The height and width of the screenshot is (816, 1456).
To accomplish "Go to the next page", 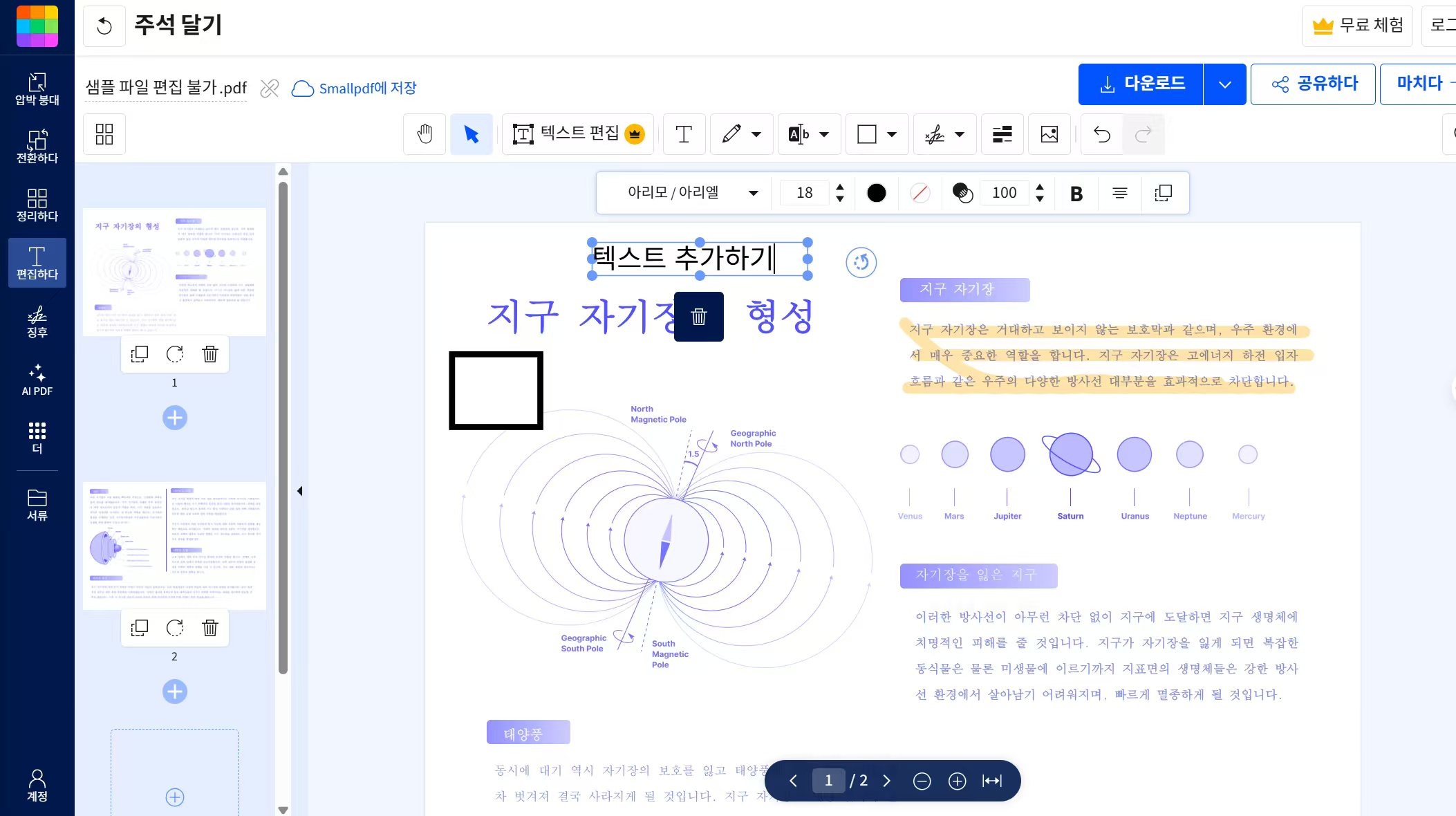I will [x=887, y=781].
